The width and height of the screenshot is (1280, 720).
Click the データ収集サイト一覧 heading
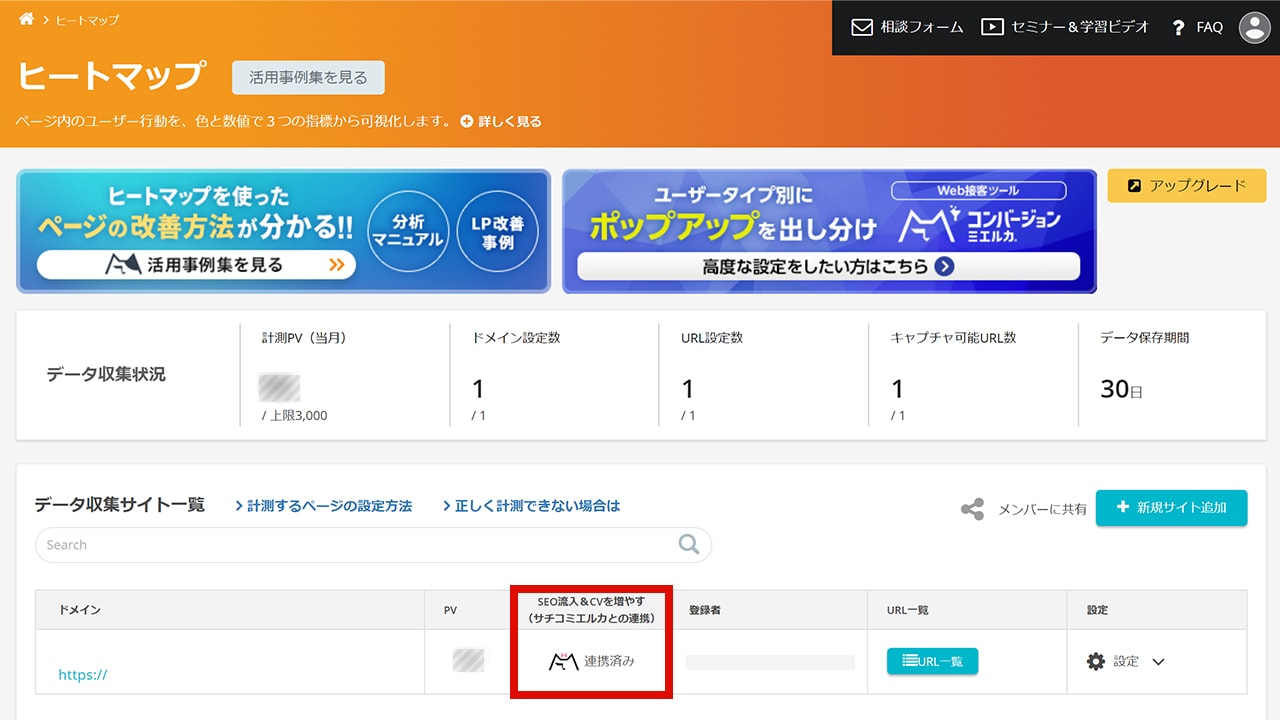tap(120, 505)
